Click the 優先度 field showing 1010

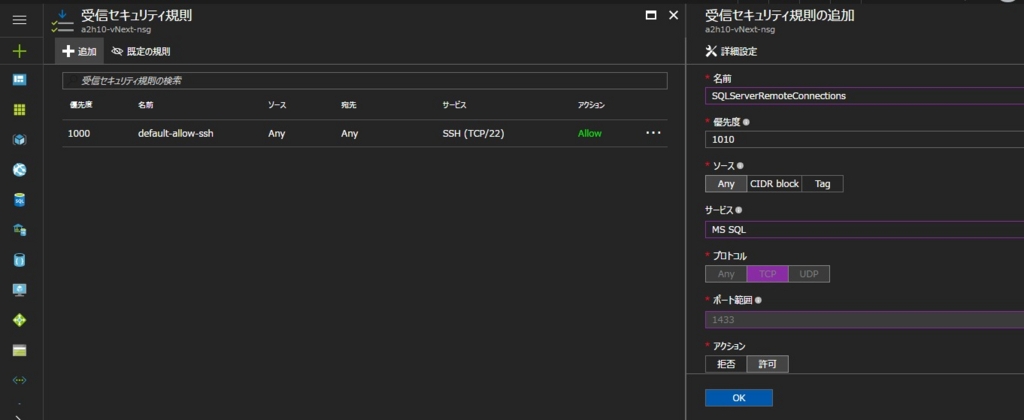pyautogui.click(x=864, y=139)
